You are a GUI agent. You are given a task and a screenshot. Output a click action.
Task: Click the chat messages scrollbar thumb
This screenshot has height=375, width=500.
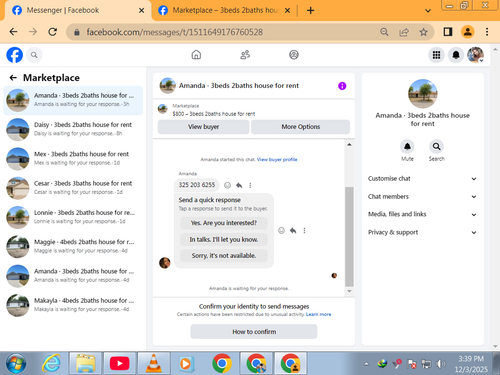click(349, 237)
